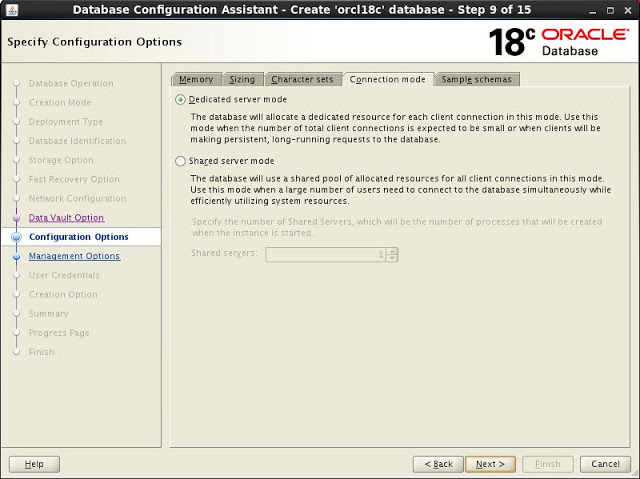Go to Data Vault Option step
This screenshot has width=640, height=479.
coord(66,218)
